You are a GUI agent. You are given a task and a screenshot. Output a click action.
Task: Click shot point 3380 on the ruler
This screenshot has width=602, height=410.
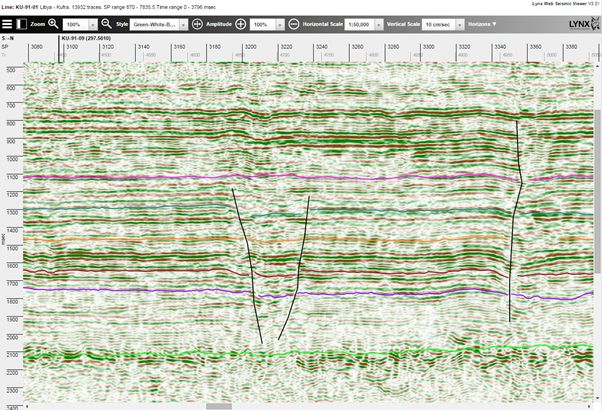[x=571, y=47]
